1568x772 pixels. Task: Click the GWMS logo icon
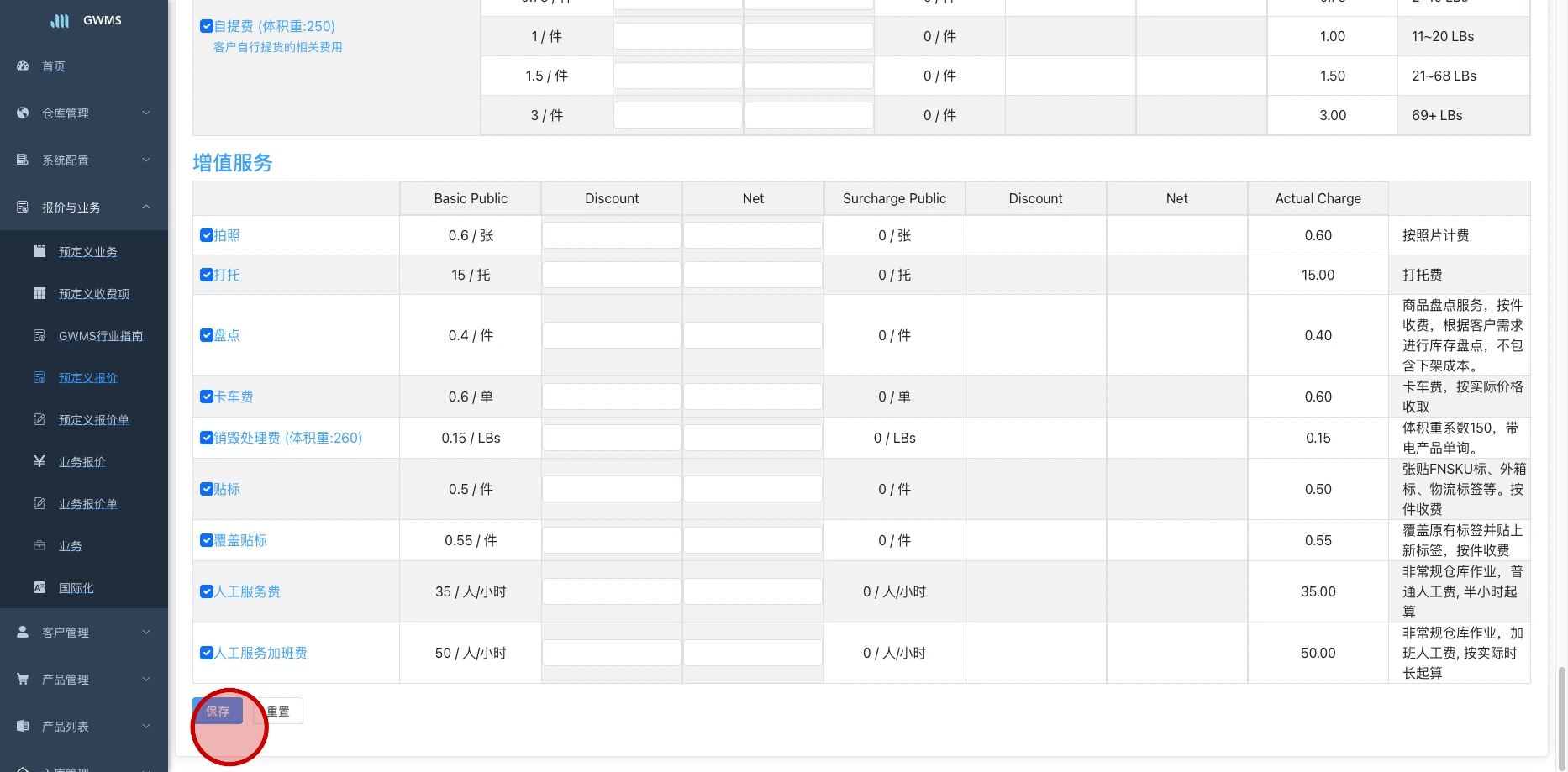point(60,20)
